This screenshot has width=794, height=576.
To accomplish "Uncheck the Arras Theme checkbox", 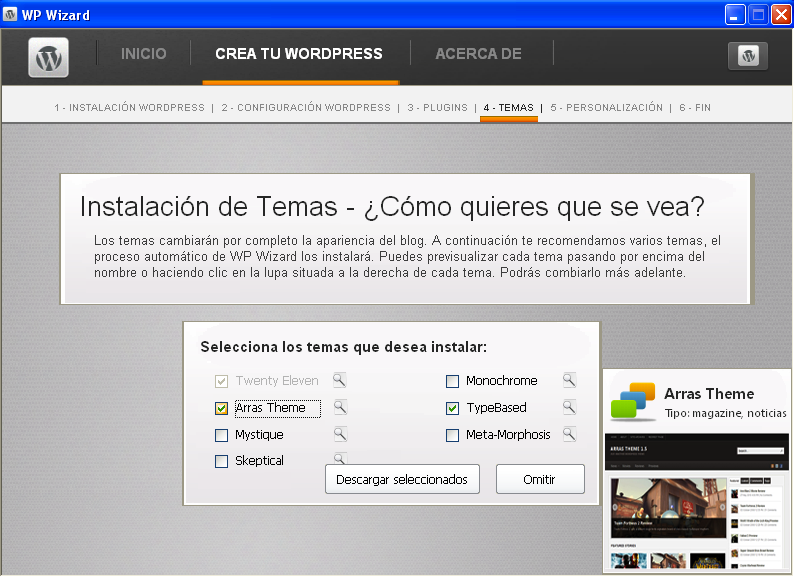I will (x=221, y=408).
